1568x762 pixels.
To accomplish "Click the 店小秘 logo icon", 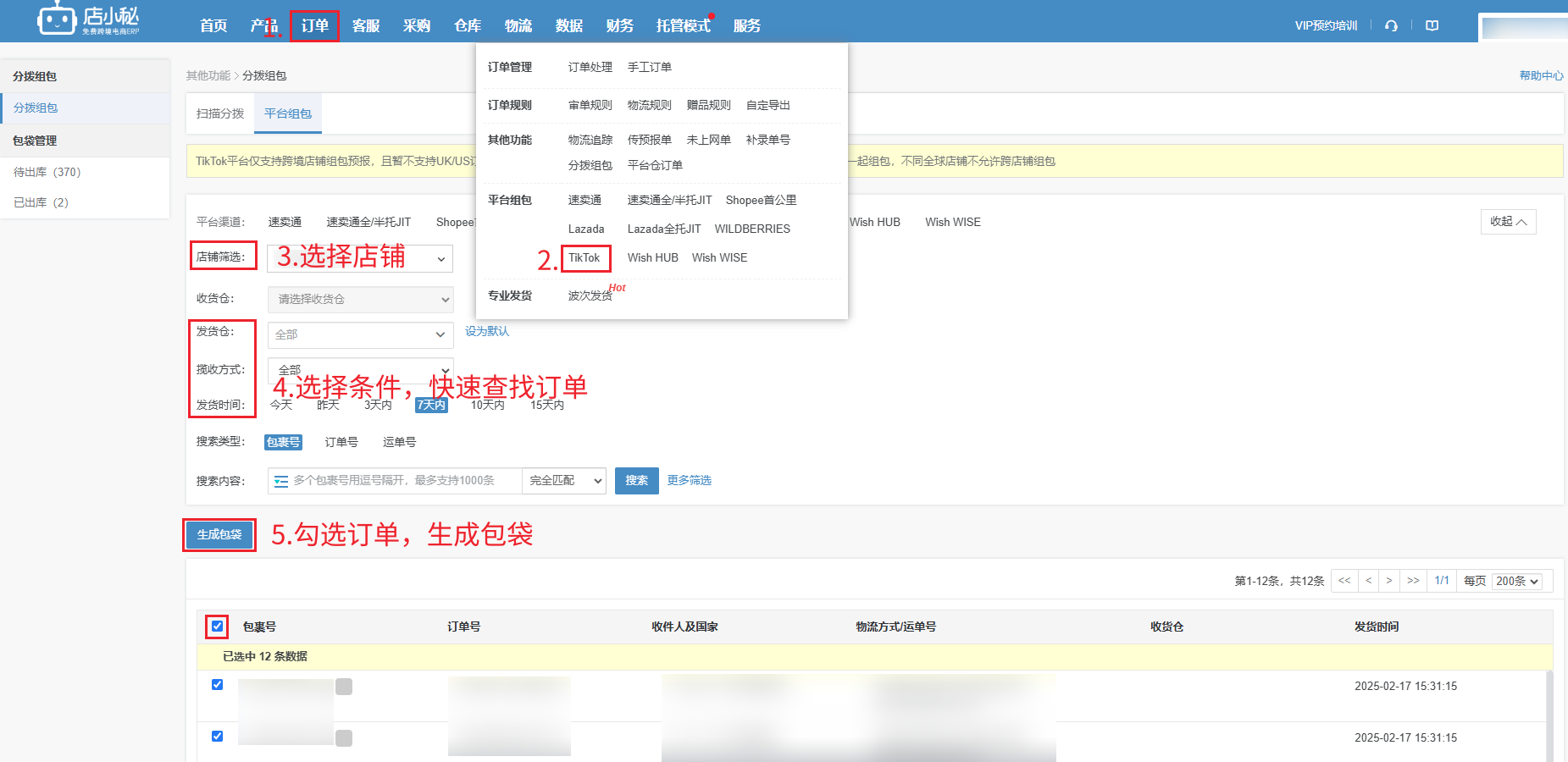I will (57, 19).
